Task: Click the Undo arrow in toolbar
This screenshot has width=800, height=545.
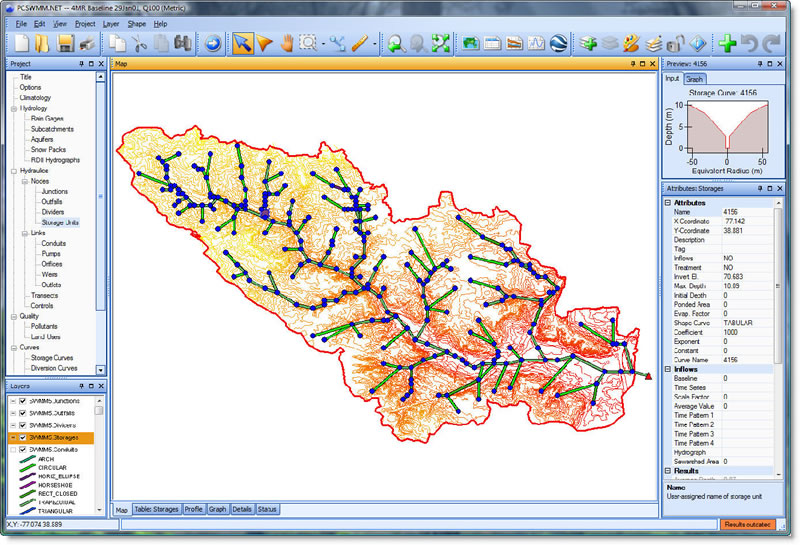Action: (x=752, y=43)
